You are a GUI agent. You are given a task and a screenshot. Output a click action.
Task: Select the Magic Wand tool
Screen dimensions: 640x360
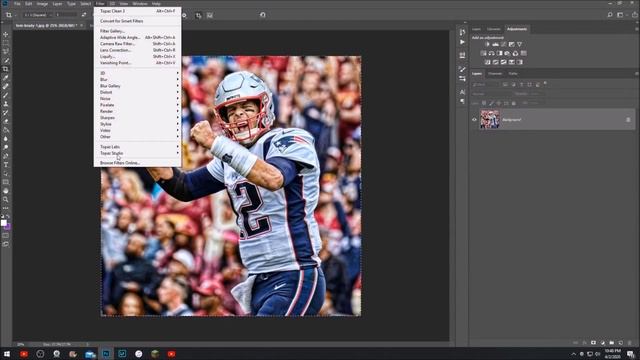[6, 60]
